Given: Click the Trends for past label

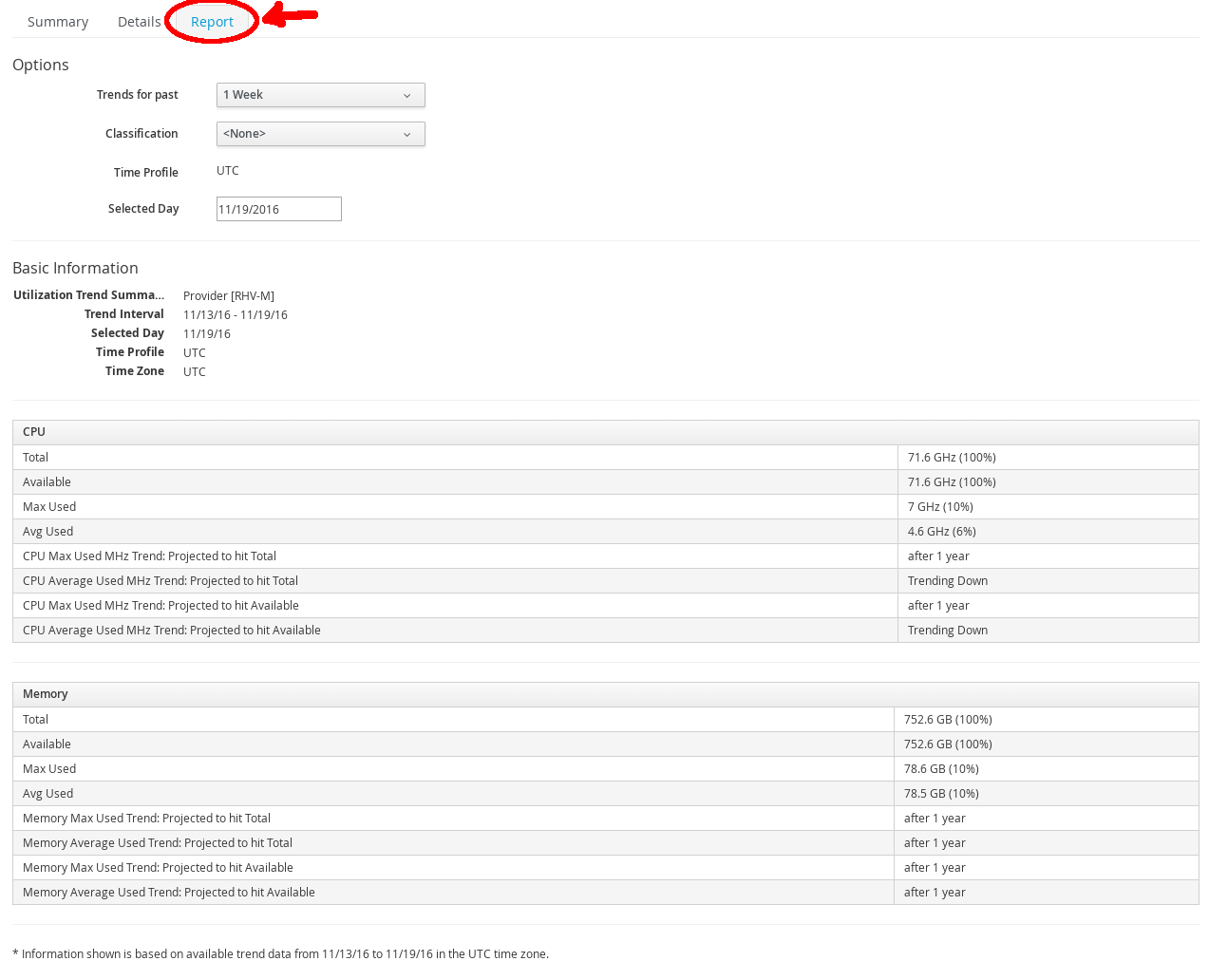Looking at the screenshot, I should 138,95.
